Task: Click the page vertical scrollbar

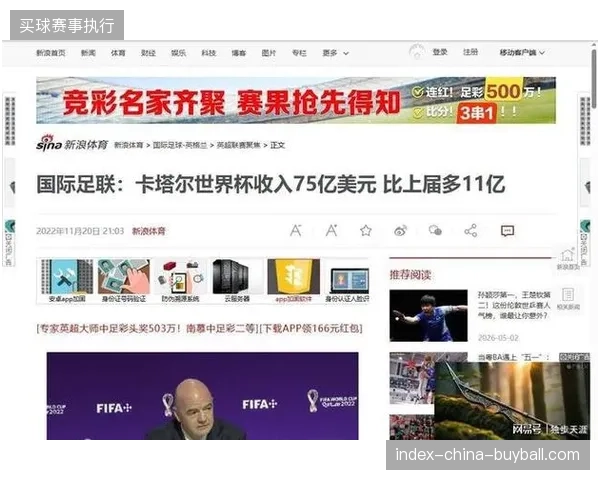Action: (x=594, y=78)
